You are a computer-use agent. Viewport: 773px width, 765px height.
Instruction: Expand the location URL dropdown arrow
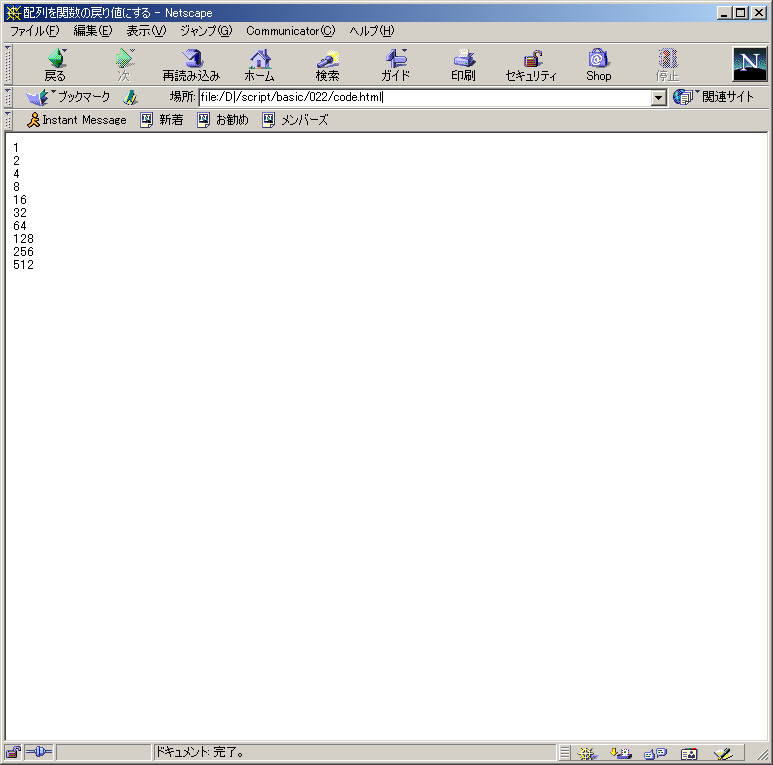659,98
